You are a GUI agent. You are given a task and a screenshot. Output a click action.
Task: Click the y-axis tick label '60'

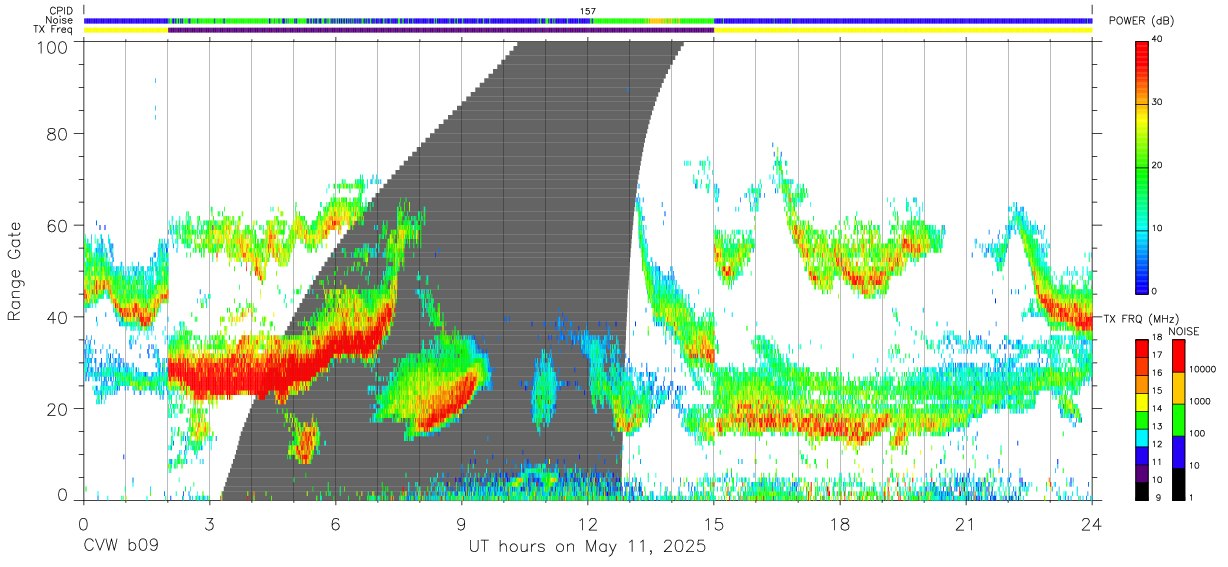click(x=58, y=225)
